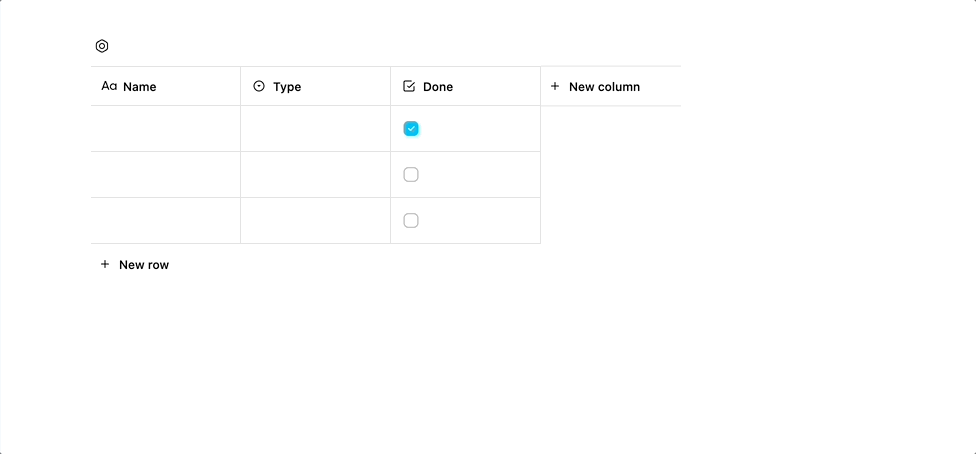
Task: Open the Done column header menu
Action: coord(466,86)
